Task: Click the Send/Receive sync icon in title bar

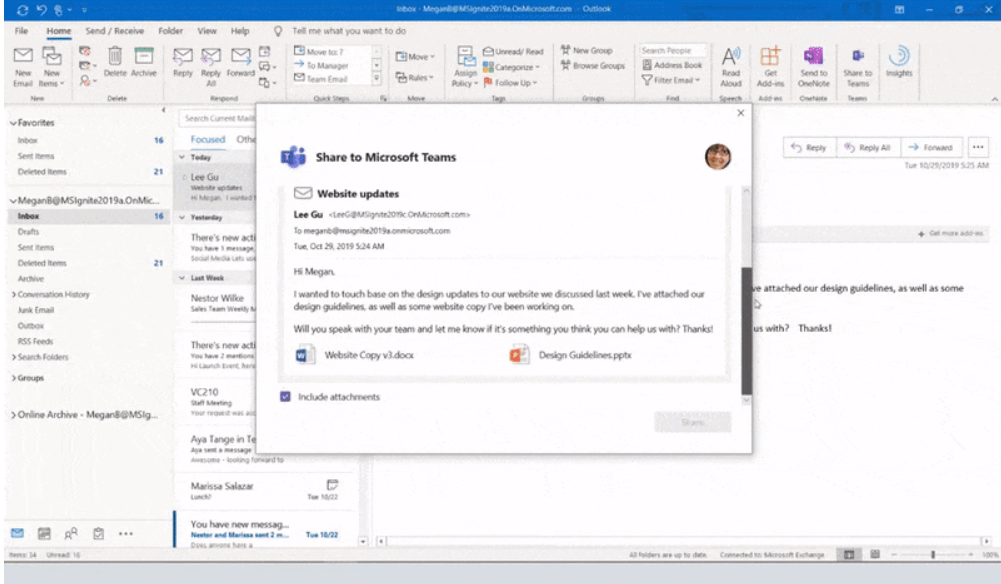Action: pyautogui.click(x=23, y=10)
